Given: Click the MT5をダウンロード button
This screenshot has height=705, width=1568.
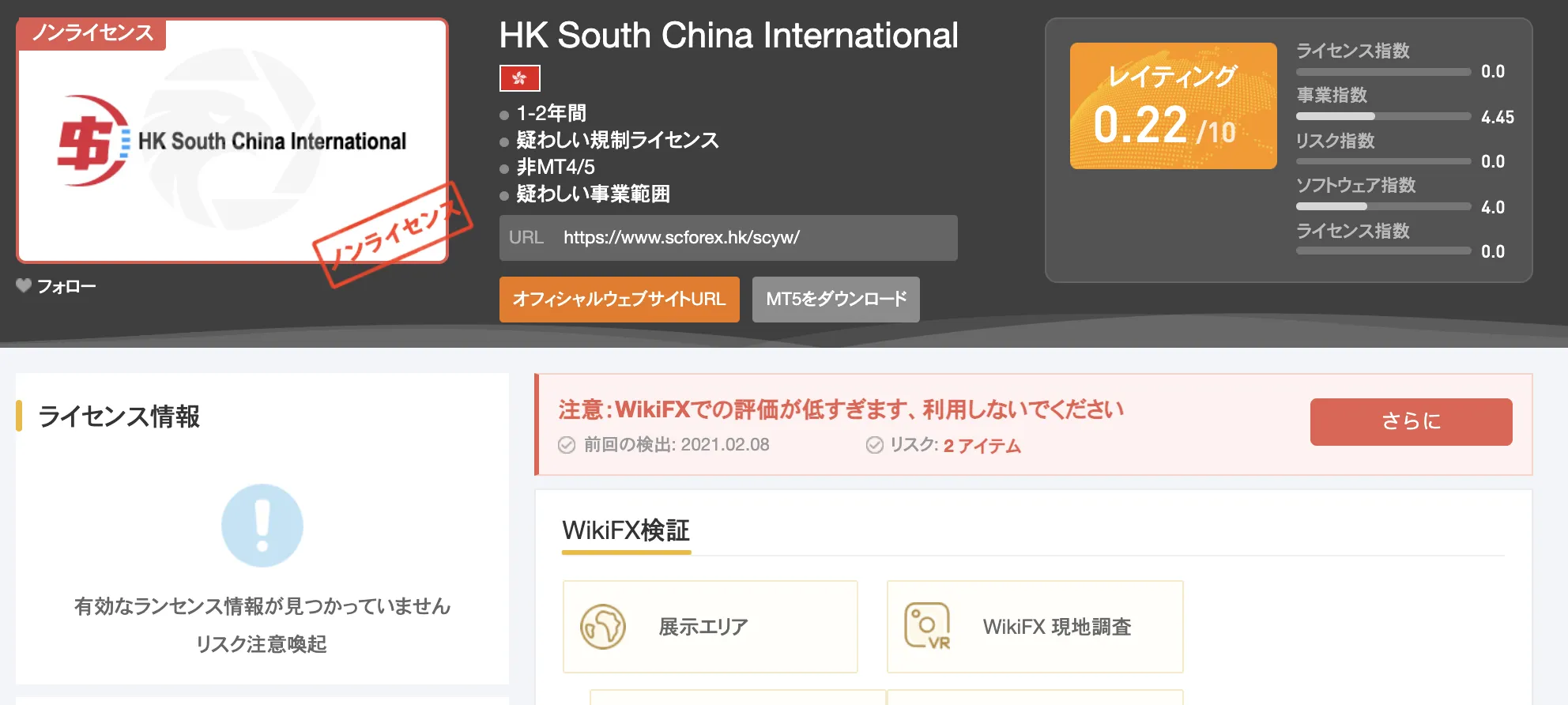Looking at the screenshot, I should [x=836, y=300].
